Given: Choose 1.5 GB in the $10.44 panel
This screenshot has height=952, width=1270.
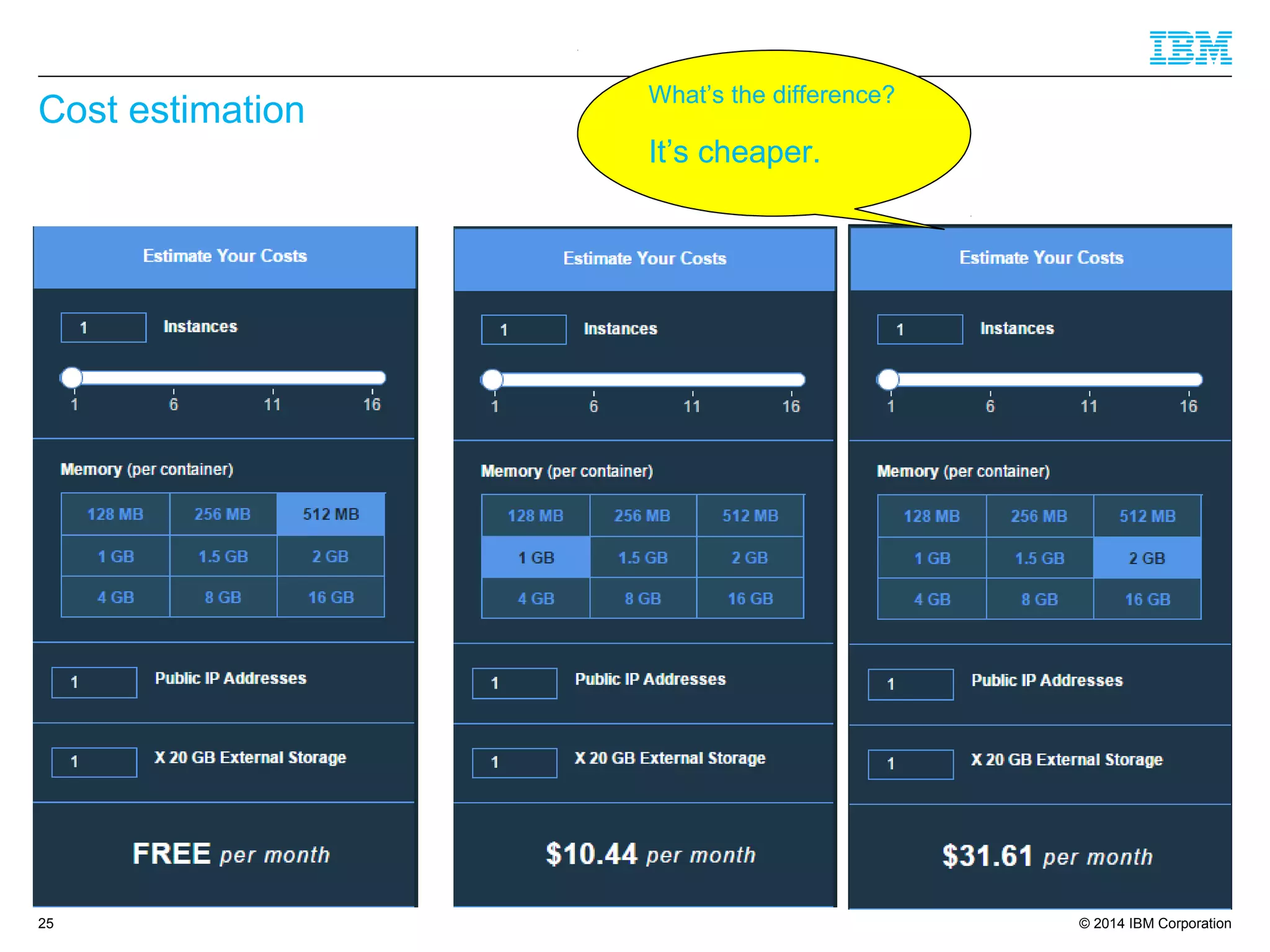Looking at the screenshot, I should (x=643, y=558).
